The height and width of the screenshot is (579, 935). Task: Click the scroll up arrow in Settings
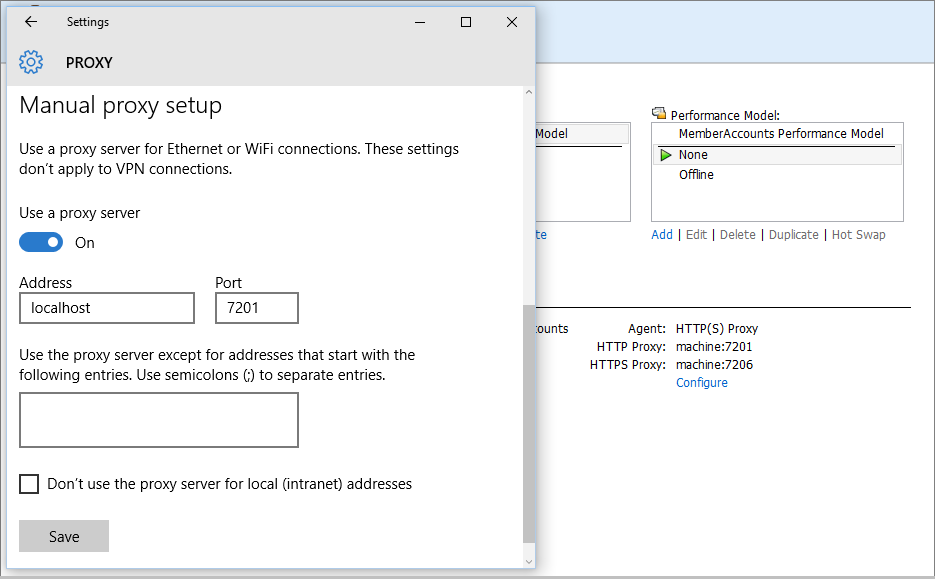pos(529,93)
